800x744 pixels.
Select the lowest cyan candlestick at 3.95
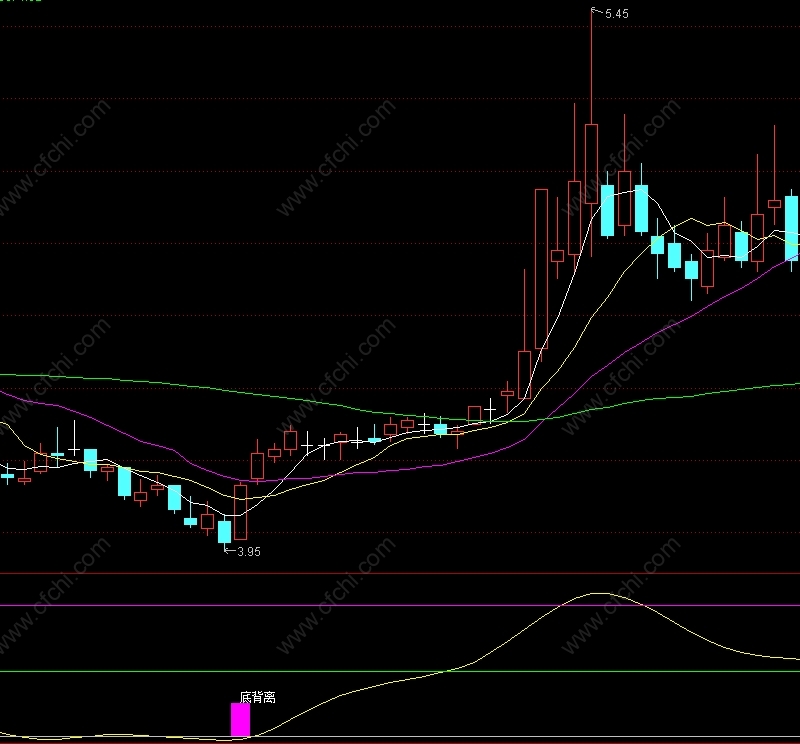point(224,532)
